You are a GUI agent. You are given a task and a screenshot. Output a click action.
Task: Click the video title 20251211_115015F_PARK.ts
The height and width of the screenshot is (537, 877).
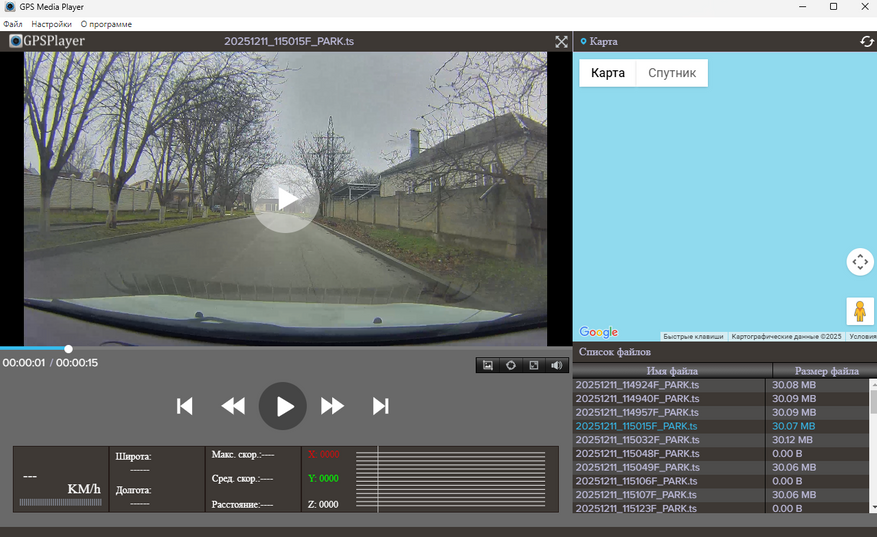(x=289, y=41)
